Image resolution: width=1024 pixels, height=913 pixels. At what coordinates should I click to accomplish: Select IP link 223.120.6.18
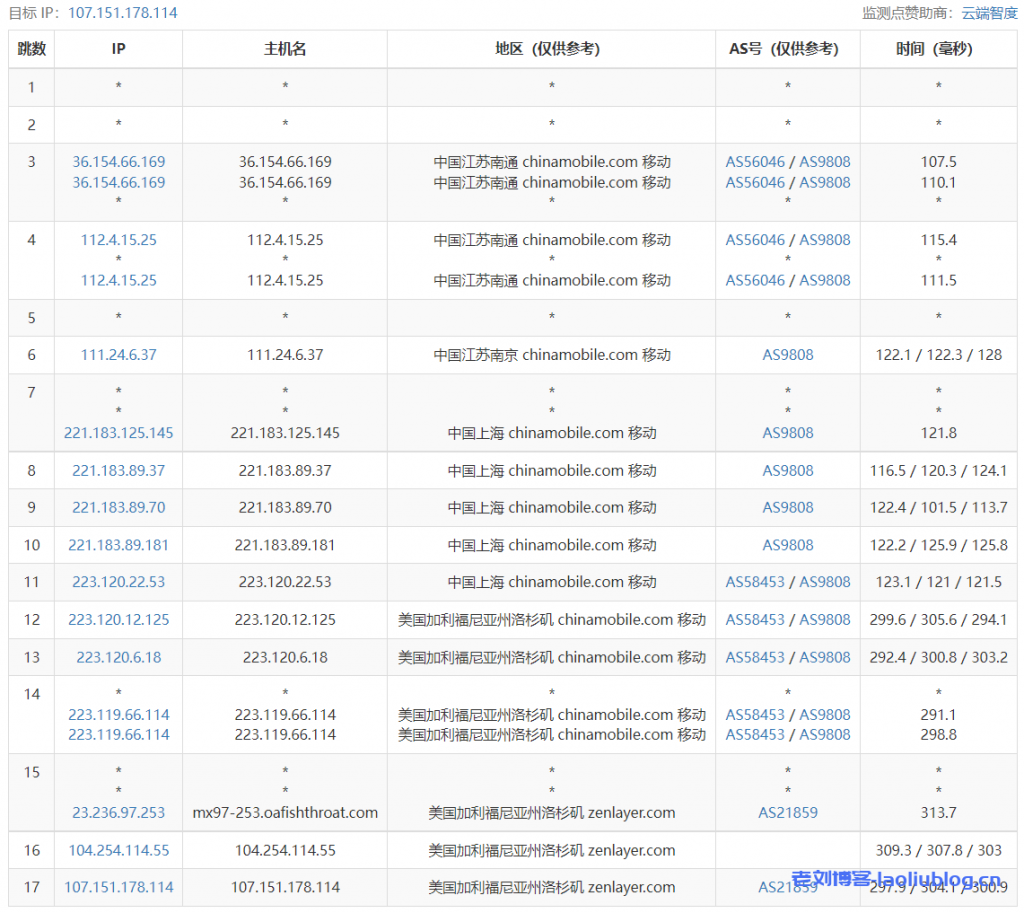tap(118, 657)
